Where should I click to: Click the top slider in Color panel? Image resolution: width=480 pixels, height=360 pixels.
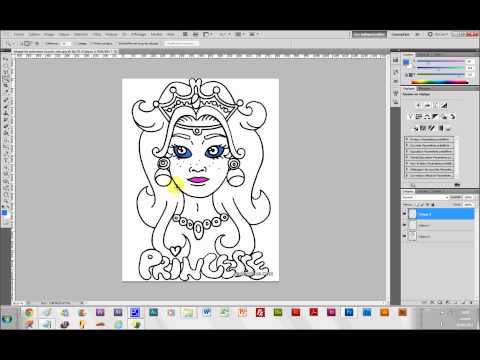440,62
